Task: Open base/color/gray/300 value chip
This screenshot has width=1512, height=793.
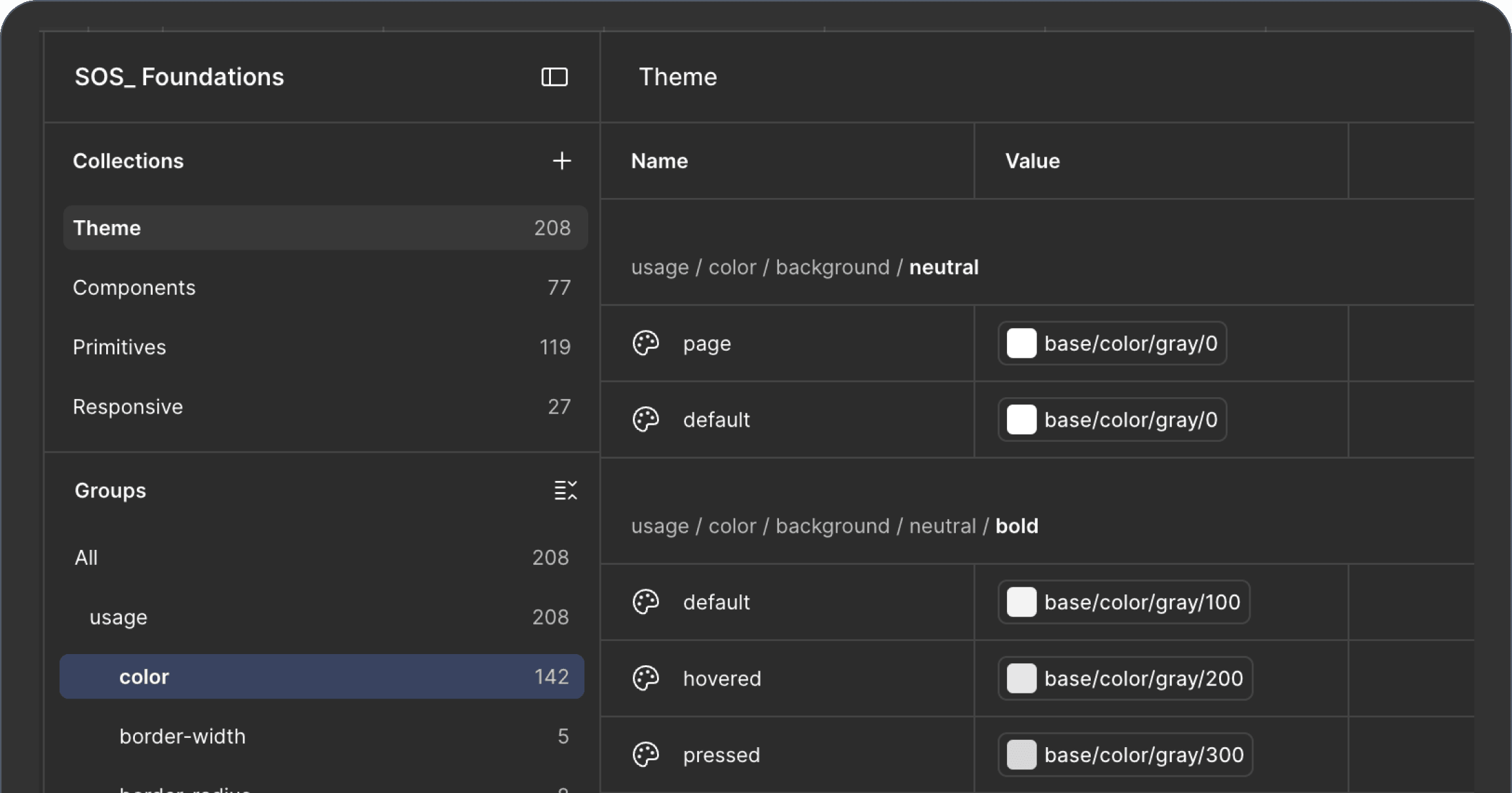Action: tap(1125, 754)
